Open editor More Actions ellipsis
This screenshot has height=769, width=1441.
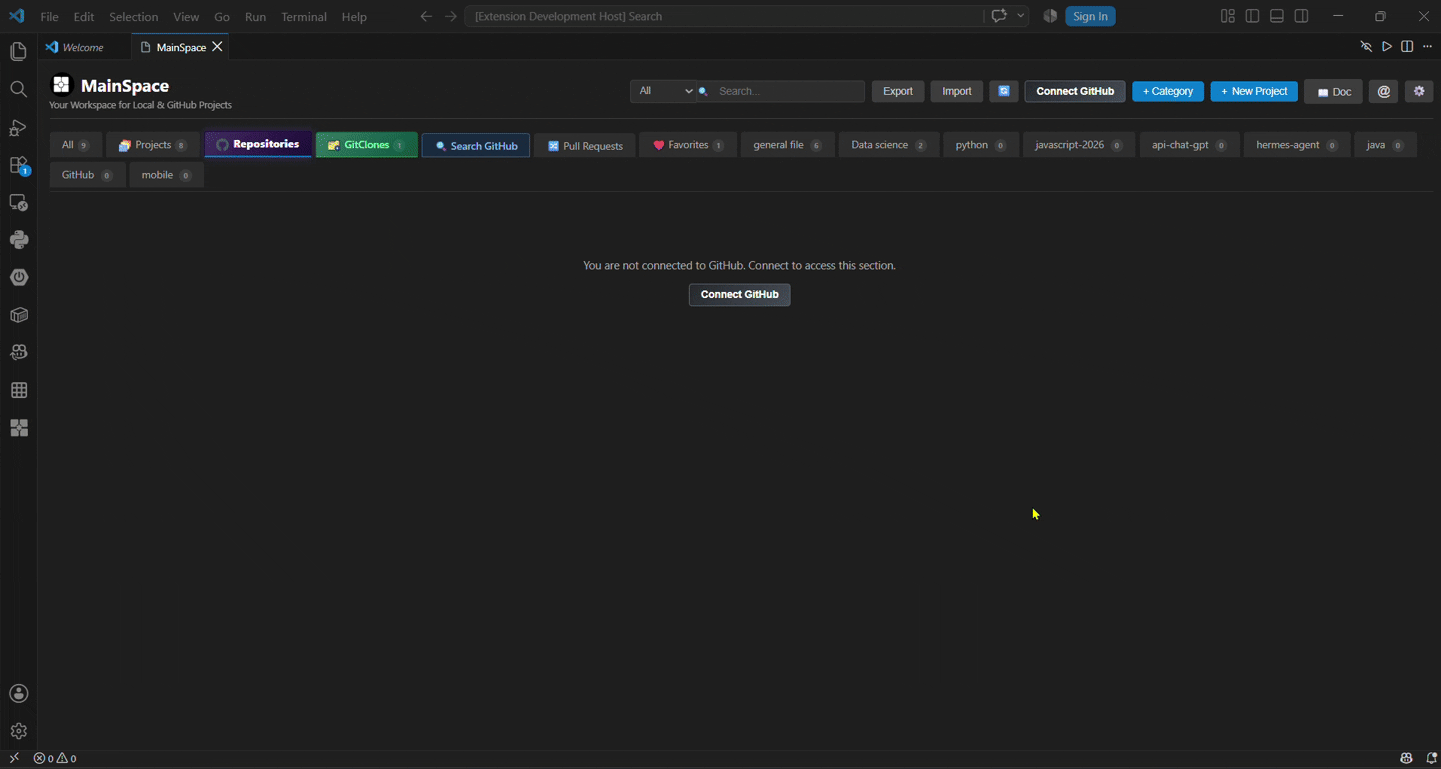pyautogui.click(x=1427, y=47)
